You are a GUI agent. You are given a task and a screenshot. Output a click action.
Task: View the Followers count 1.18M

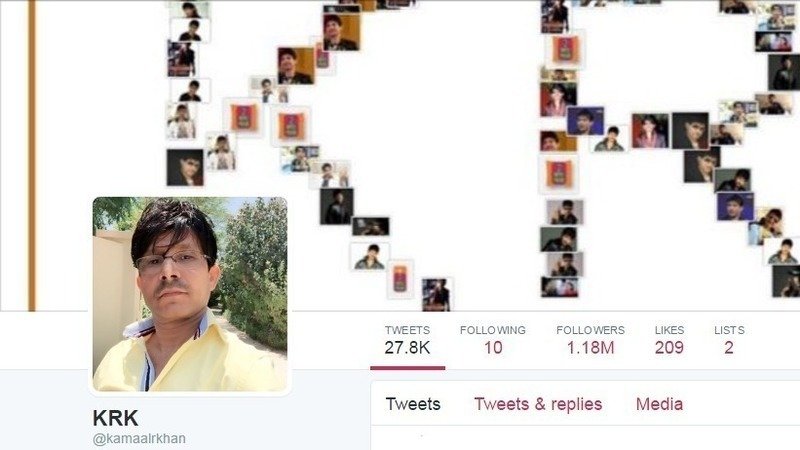click(x=590, y=347)
